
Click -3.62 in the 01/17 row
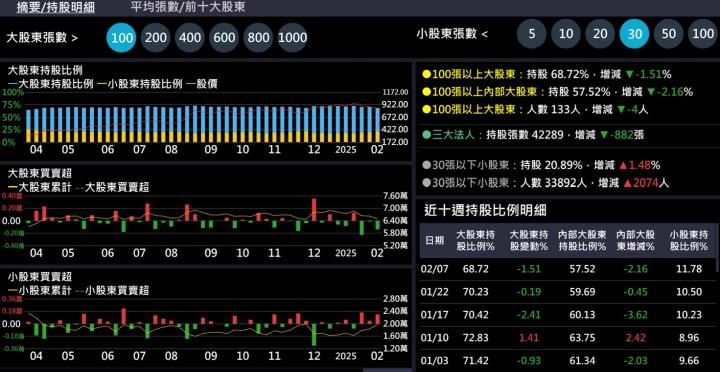click(636, 315)
